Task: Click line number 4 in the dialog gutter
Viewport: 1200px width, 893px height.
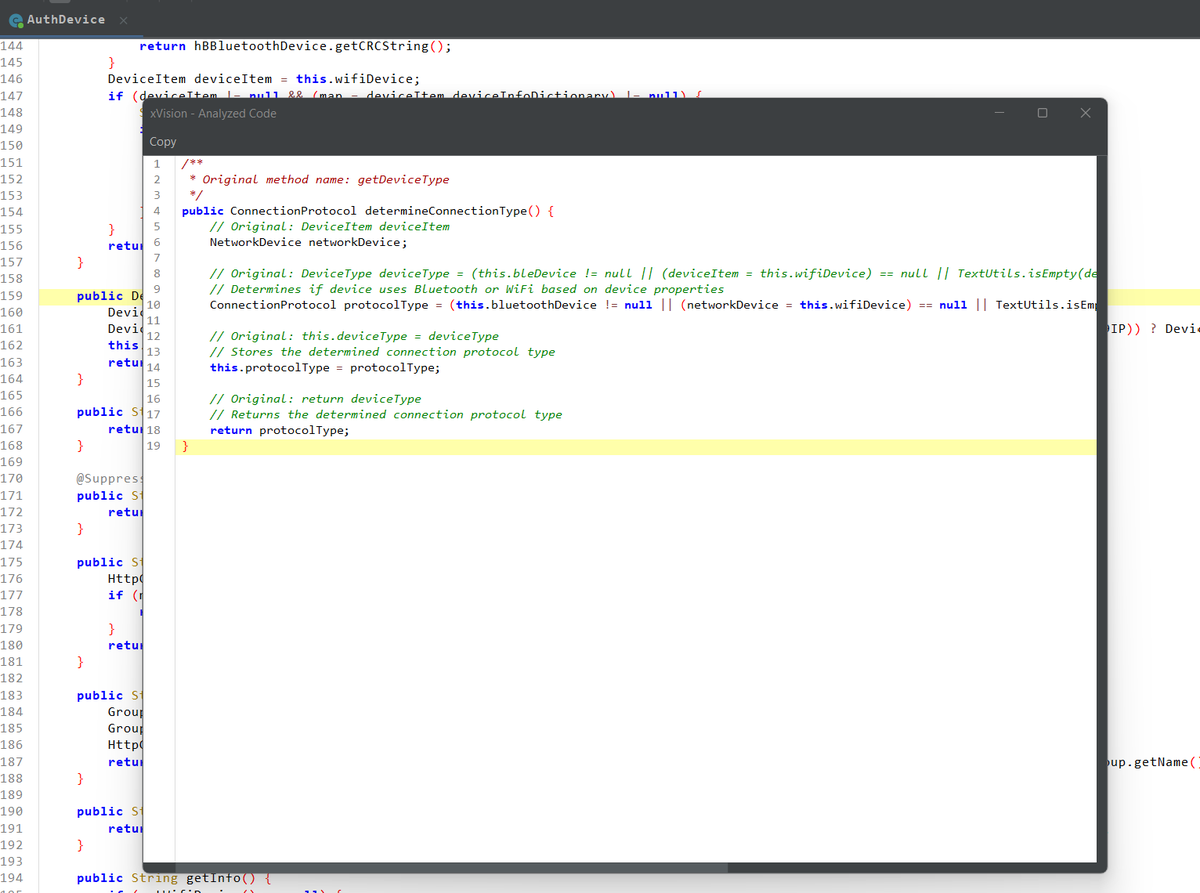Action: tap(156, 210)
